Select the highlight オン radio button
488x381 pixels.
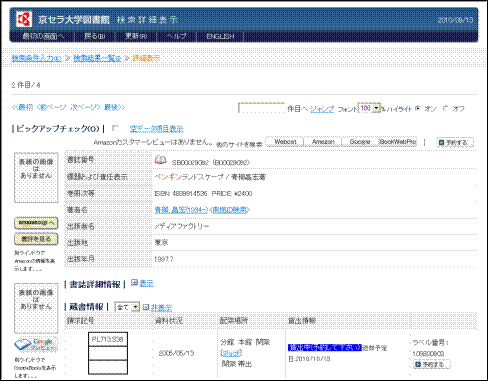tap(418, 108)
